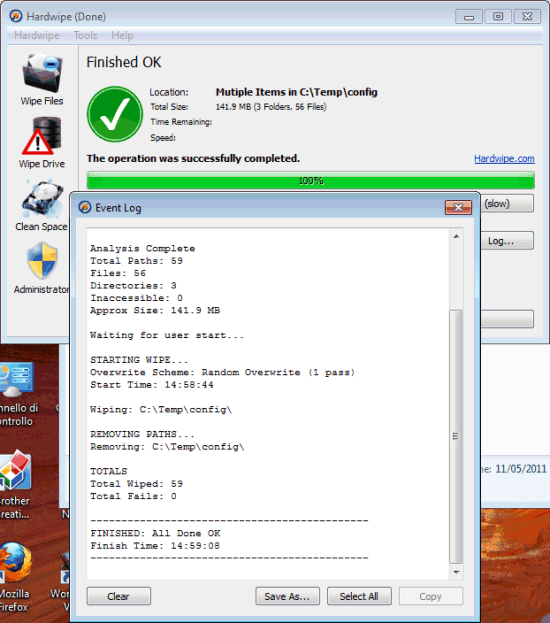550x623 pixels.
Task: Select the Wipe Drive icon
Action: (42, 135)
